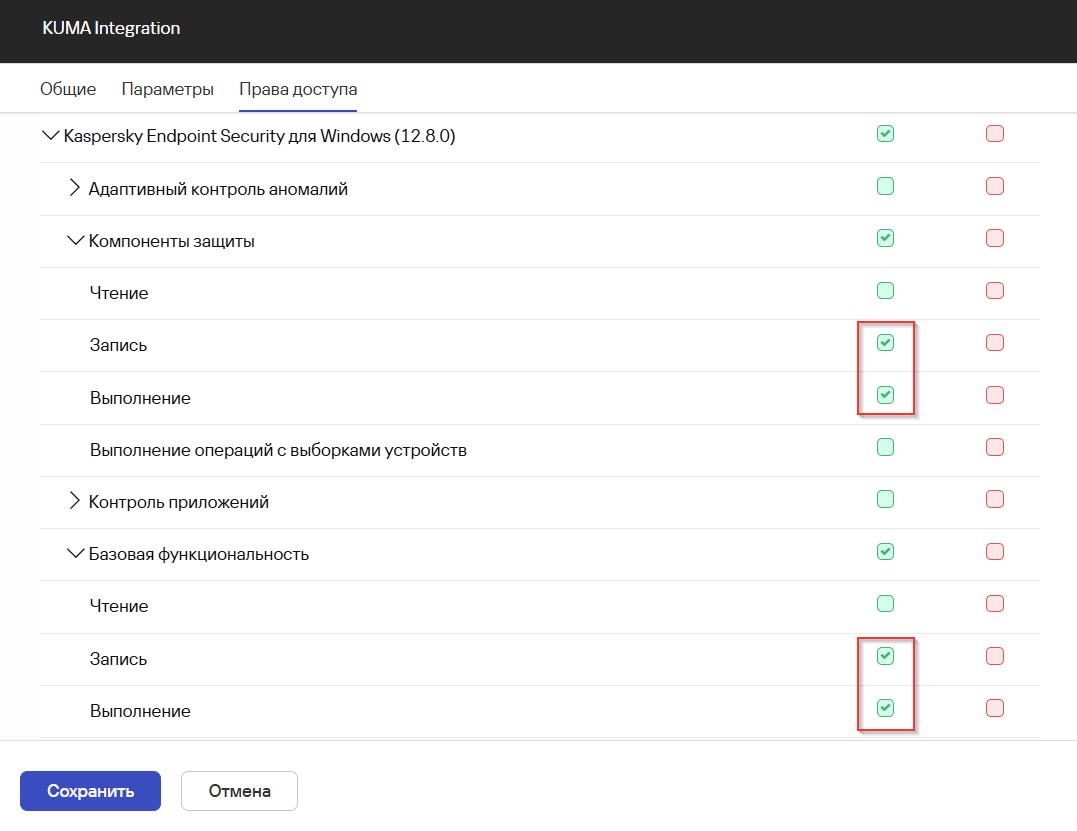Check red checkbox for Компоненты защиты
The image size is (1077, 831).
[x=995, y=238]
